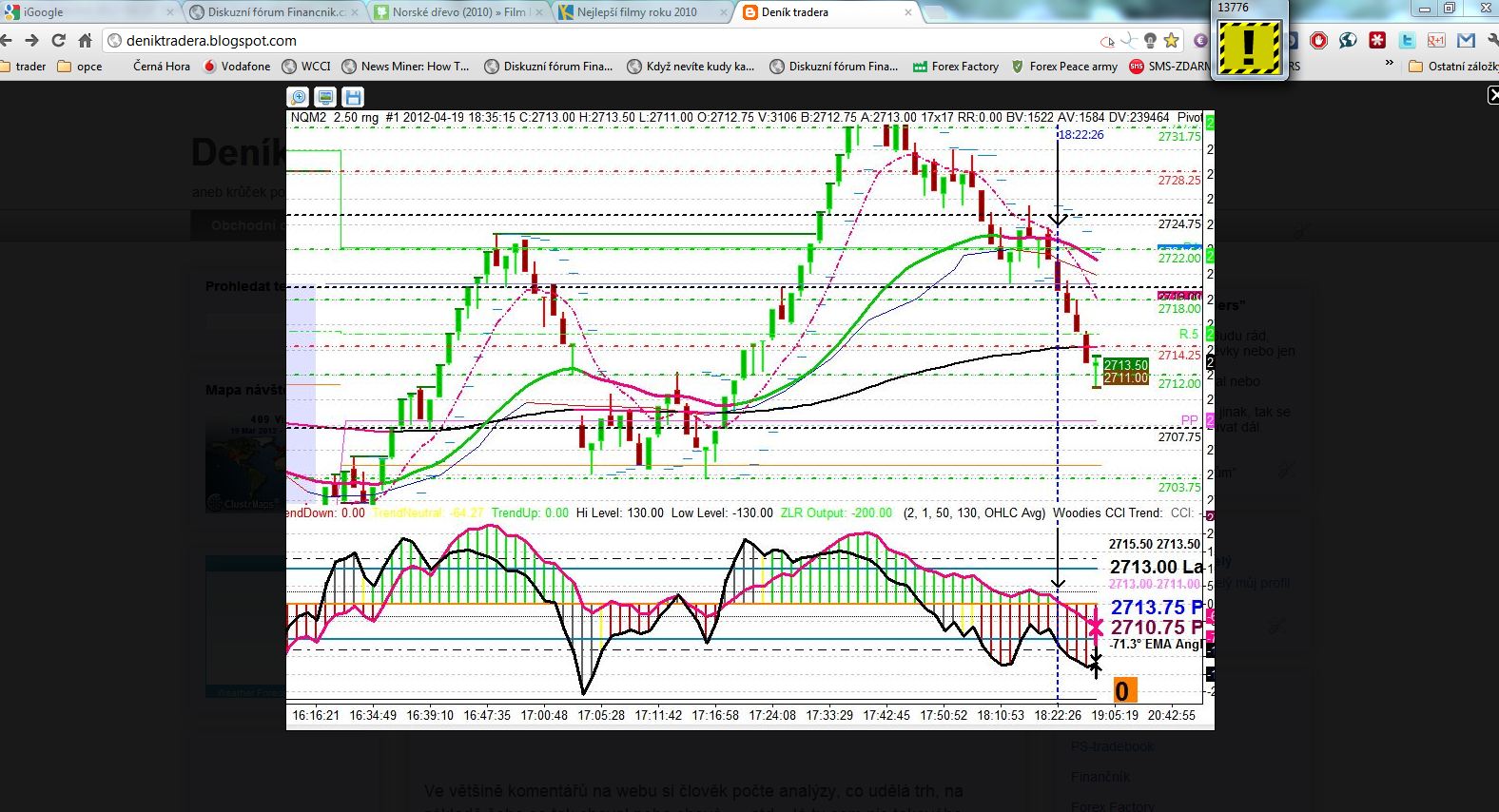This screenshot has width=1499, height=812.
Task: Click the floppy disk save icon
Action: pyautogui.click(x=353, y=97)
